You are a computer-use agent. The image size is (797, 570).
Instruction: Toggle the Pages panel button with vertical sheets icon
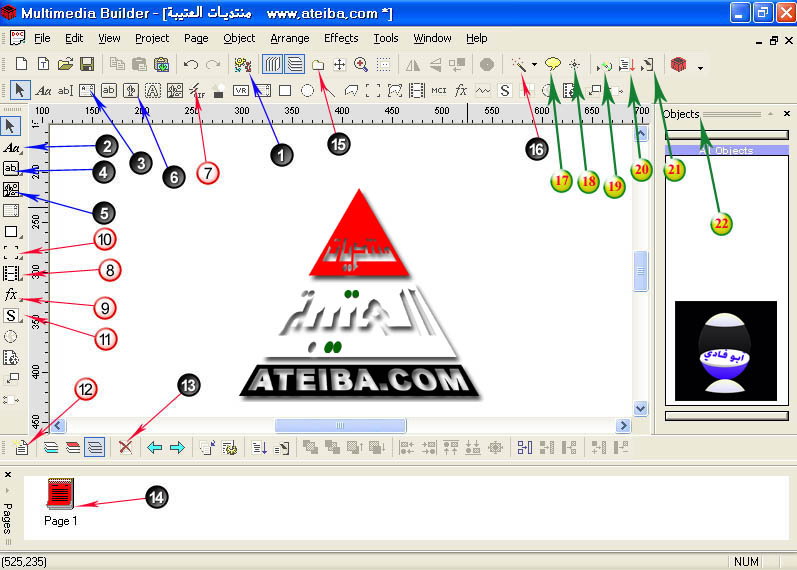point(272,64)
